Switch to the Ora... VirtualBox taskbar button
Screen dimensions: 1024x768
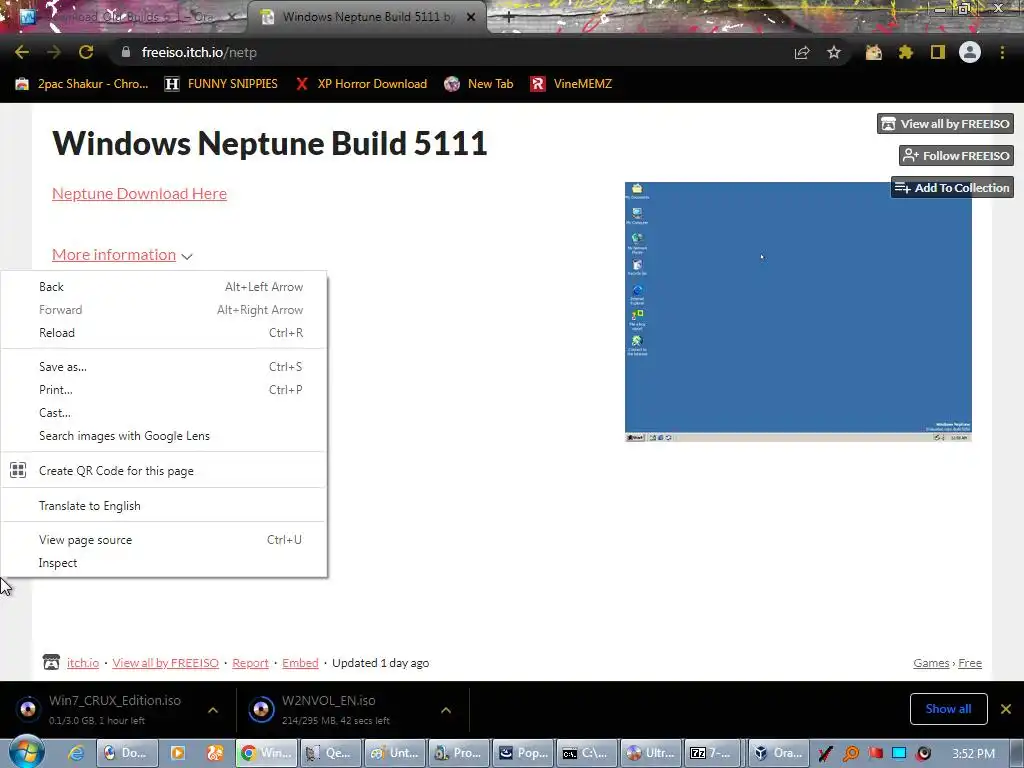[779, 753]
